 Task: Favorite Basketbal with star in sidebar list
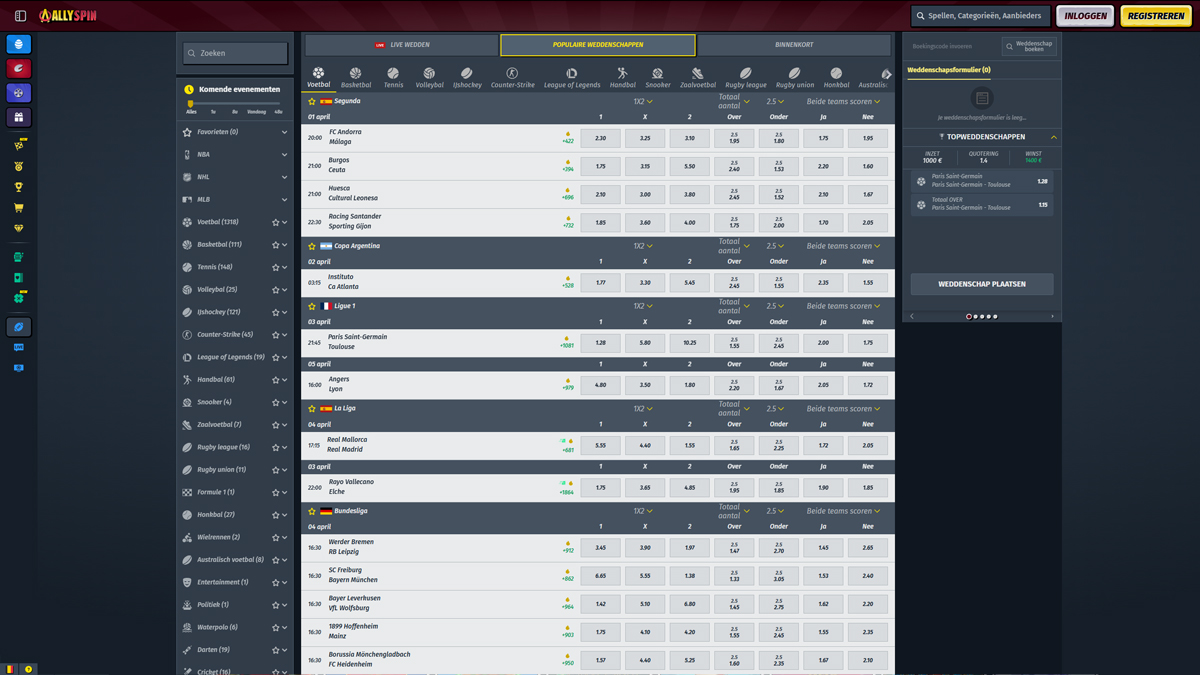275,245
